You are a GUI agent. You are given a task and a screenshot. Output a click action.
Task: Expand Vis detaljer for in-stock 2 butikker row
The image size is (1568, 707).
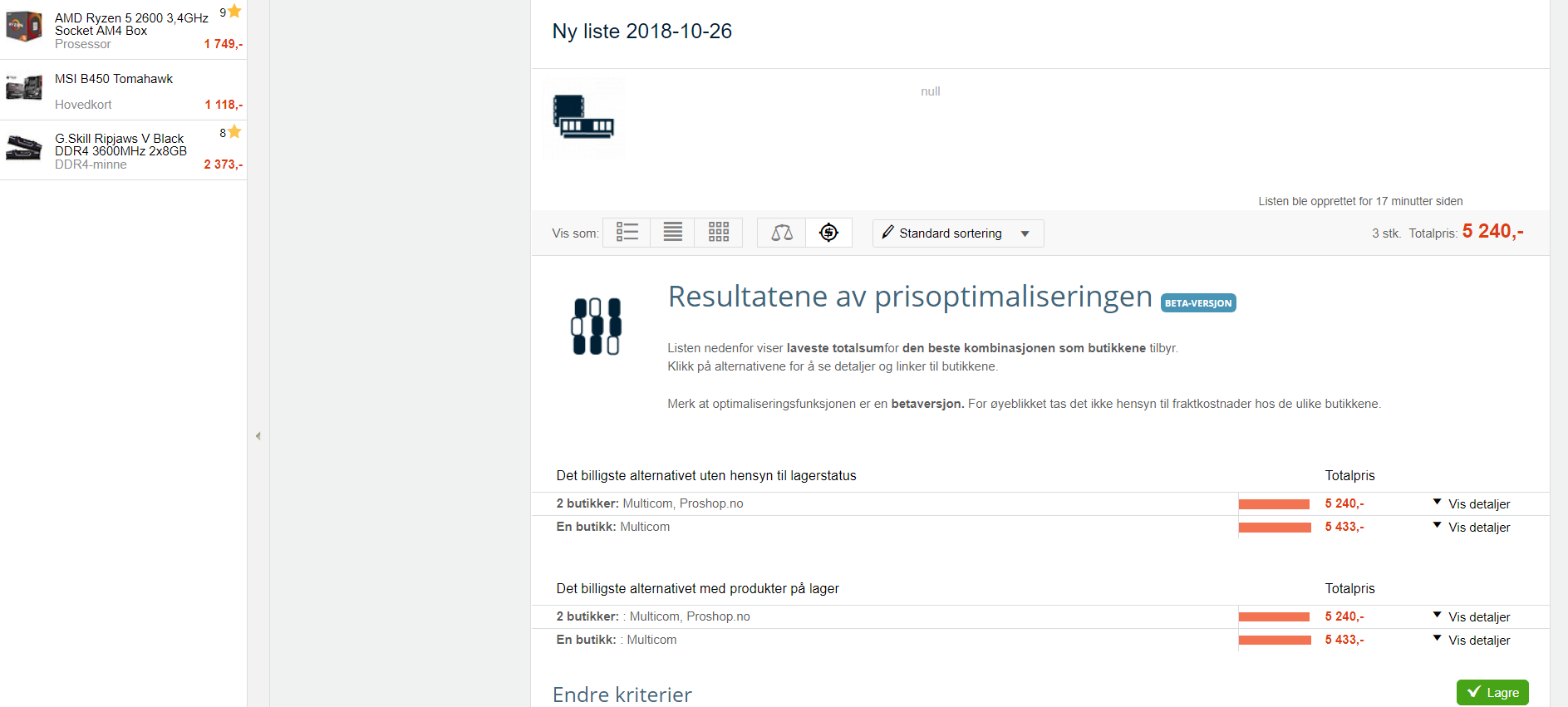click(x=1472, y=617)
